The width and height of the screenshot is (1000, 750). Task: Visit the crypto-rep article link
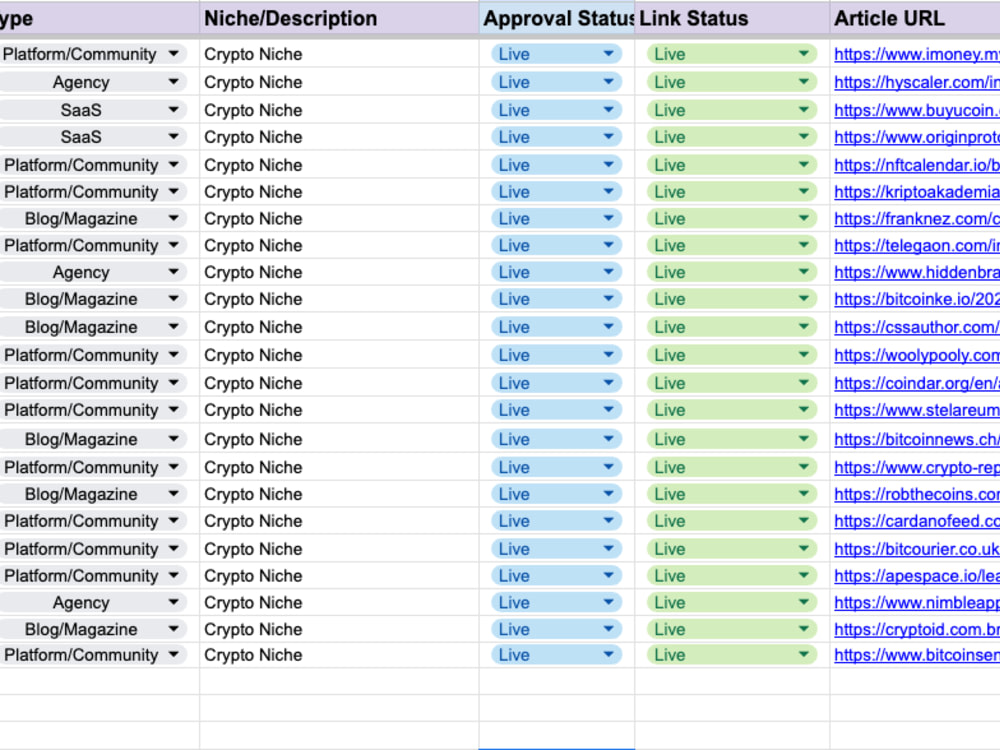coord(916,467)
